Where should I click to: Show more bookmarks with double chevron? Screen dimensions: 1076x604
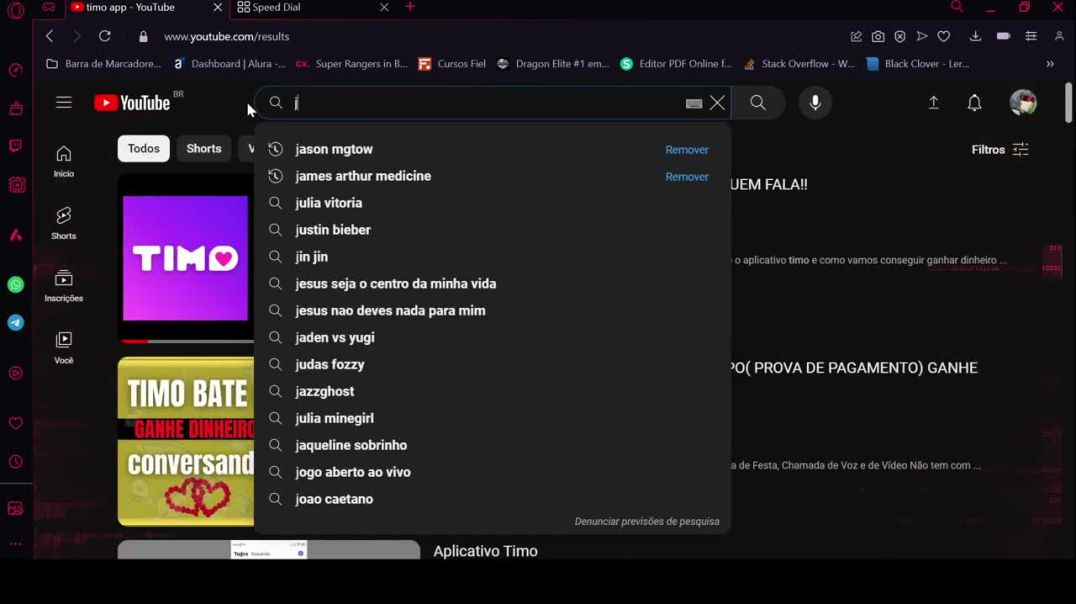tap(1050, 64)
